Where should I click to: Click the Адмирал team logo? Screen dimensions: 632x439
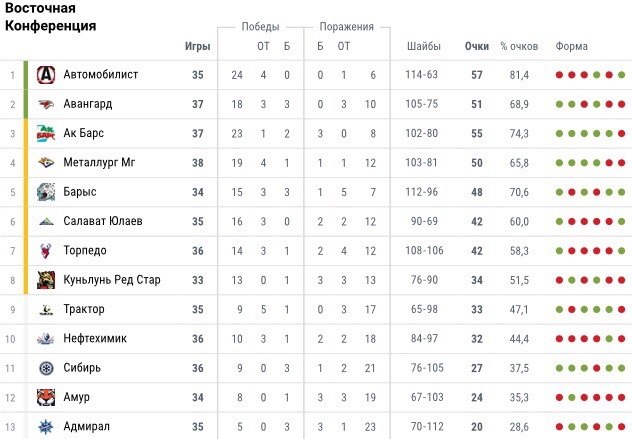pos(45,427)
